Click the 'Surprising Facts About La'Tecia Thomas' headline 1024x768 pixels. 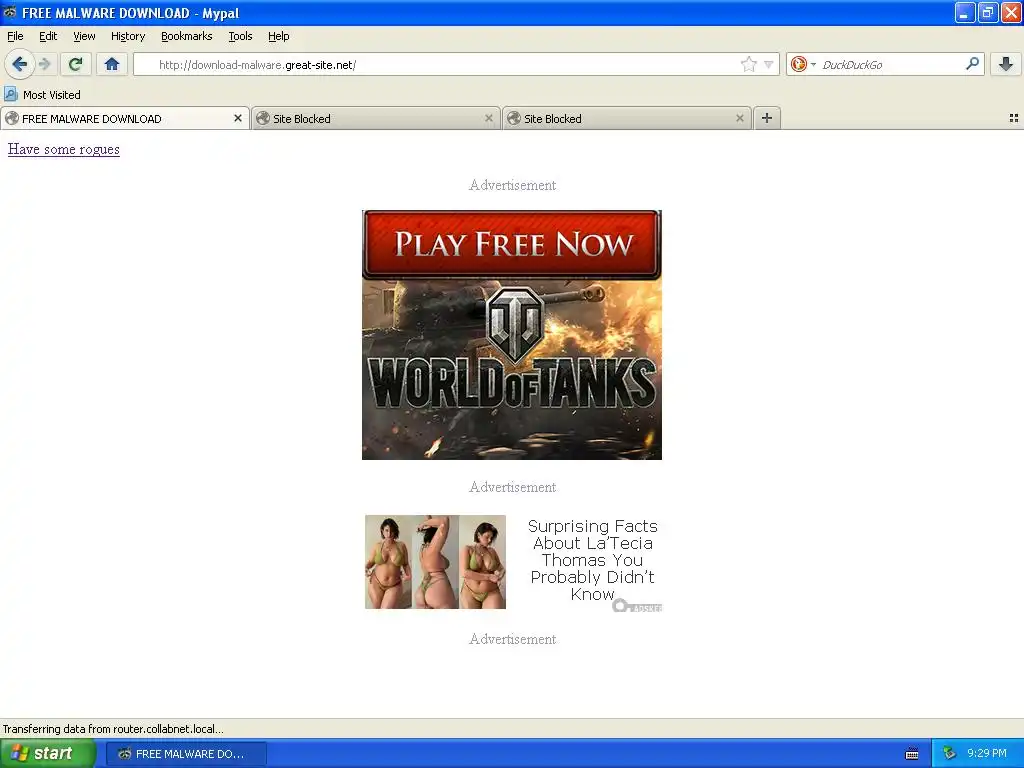[x=592, y=560]
